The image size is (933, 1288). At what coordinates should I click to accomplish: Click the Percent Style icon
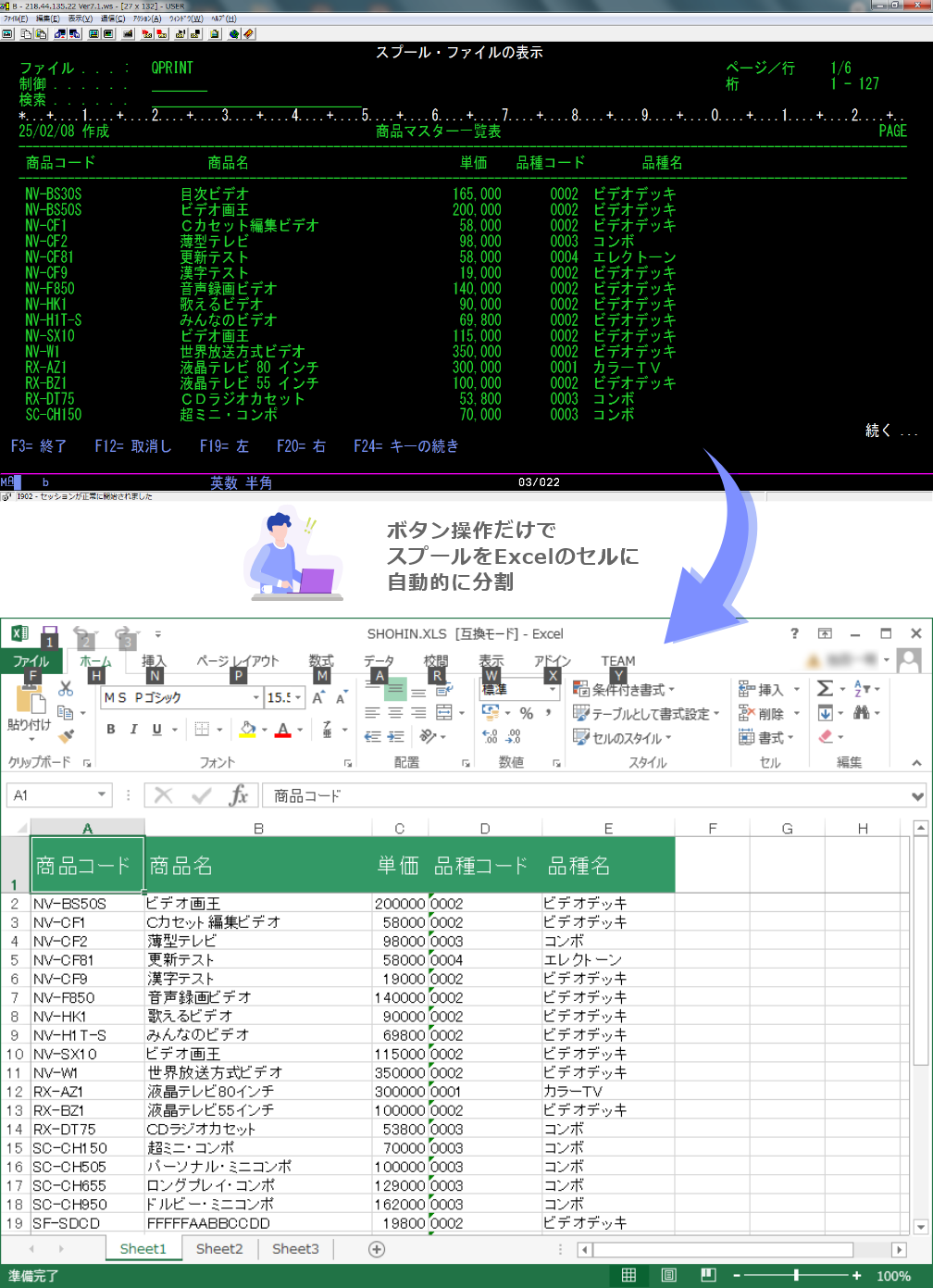point(527,713)
